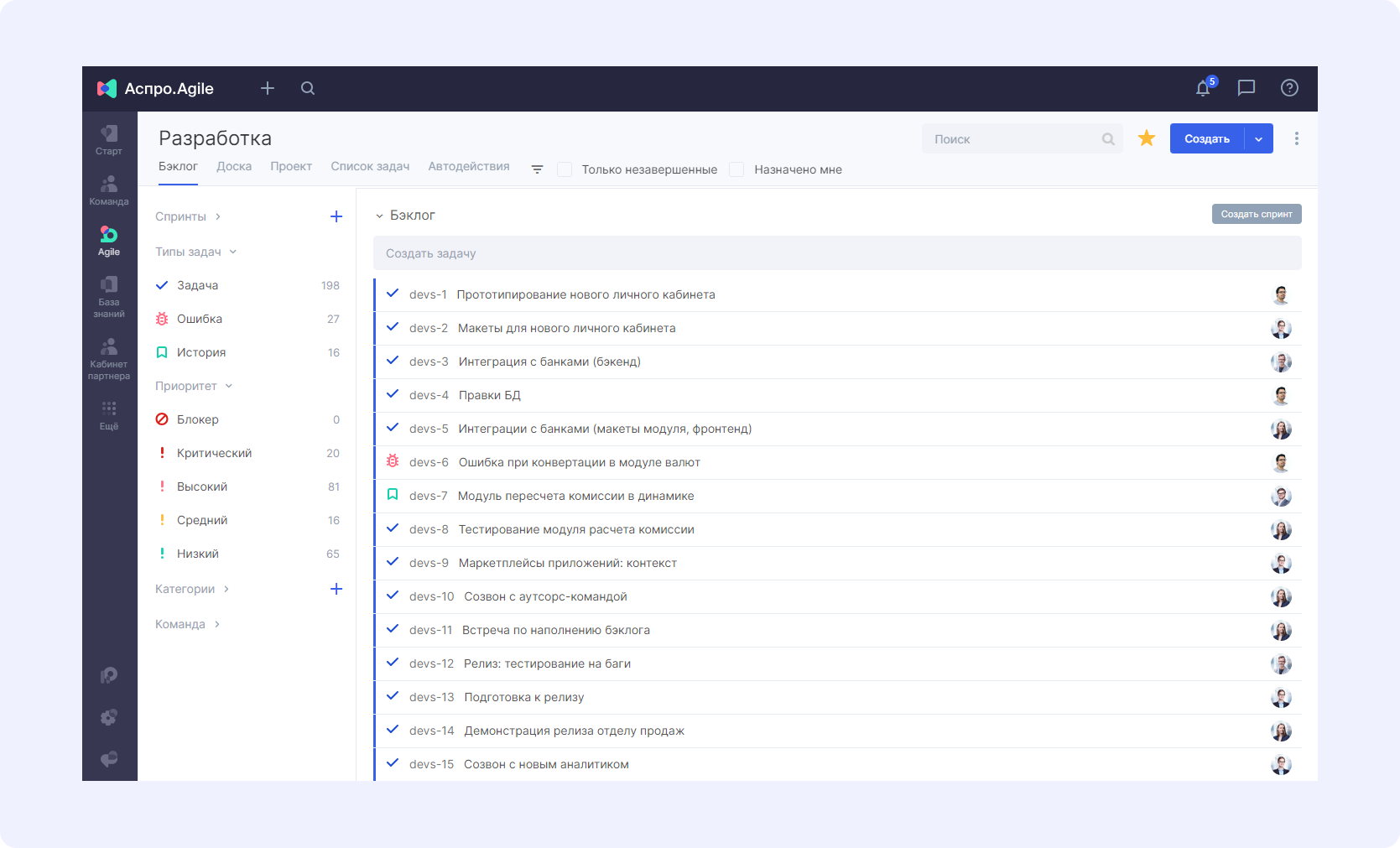This screenshot has height=848, width=1400.
Task: Click the plus icon in top bar
Action: [x=268, y=88]
